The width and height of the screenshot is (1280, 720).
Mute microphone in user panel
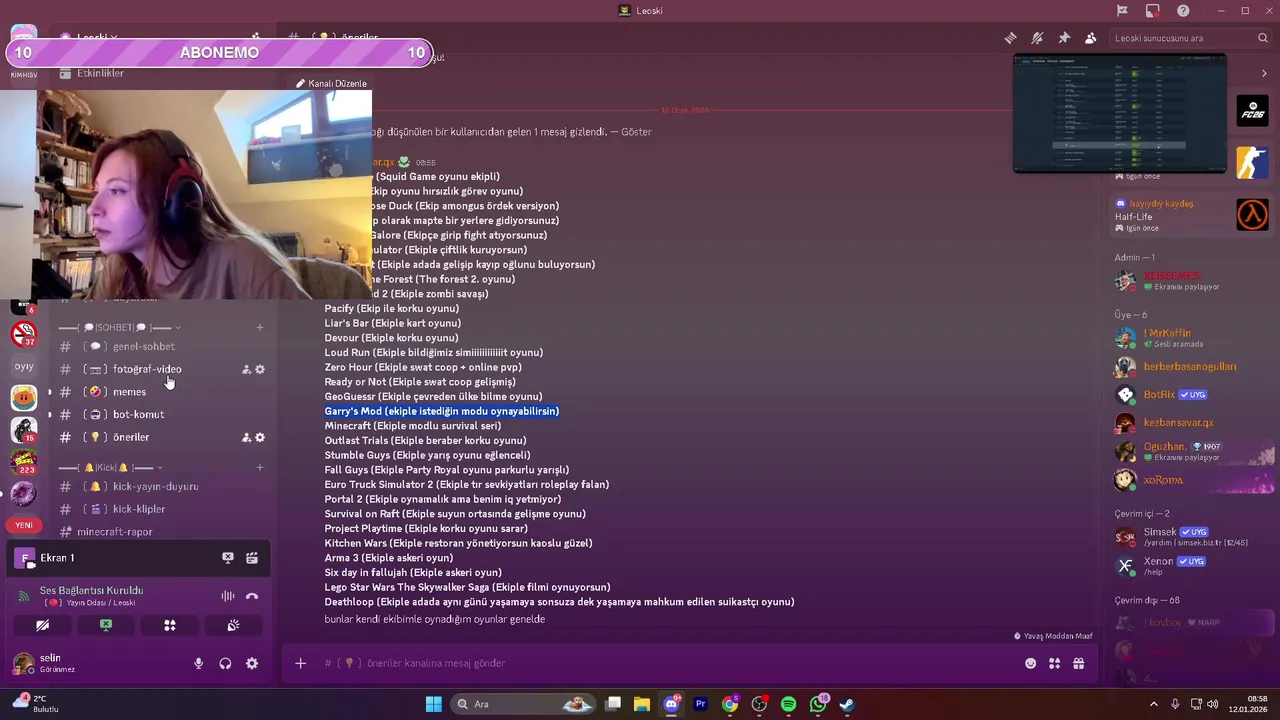[x=198, y=663]
